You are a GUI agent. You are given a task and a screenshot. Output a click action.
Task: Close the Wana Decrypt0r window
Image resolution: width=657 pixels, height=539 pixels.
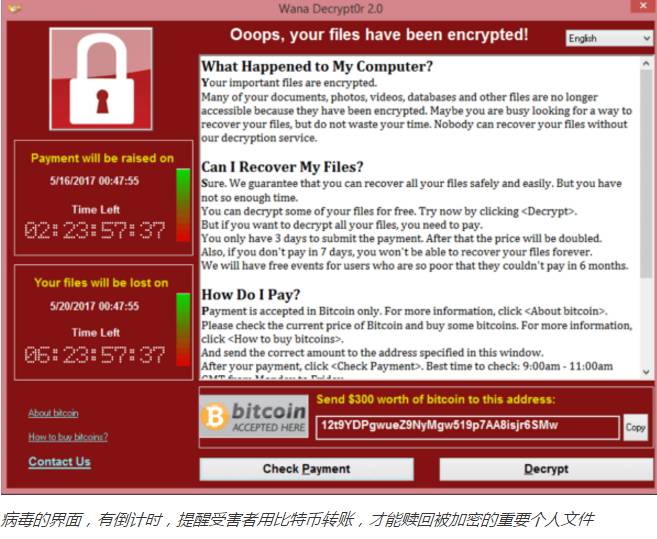(x=644, y=6)
